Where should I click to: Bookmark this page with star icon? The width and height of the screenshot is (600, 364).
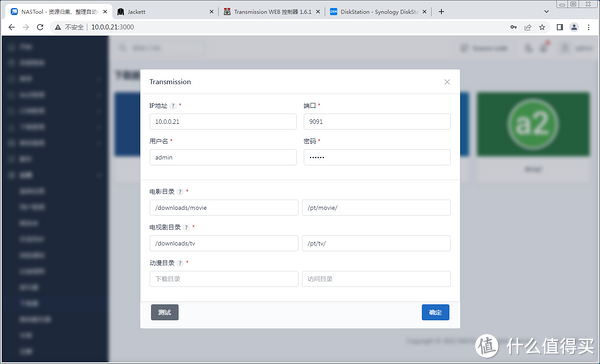point(542,27)
